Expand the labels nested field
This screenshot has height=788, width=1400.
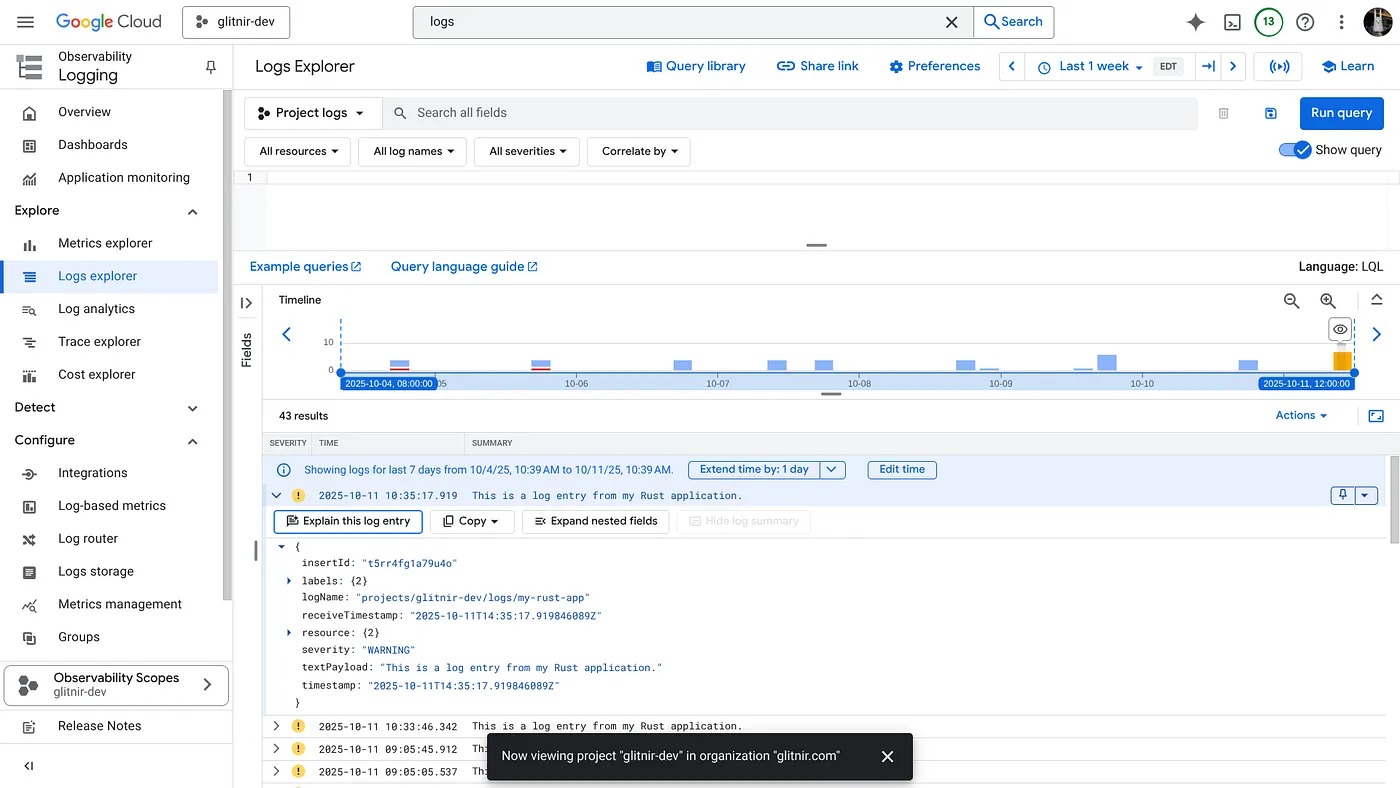tap(289, 581)
